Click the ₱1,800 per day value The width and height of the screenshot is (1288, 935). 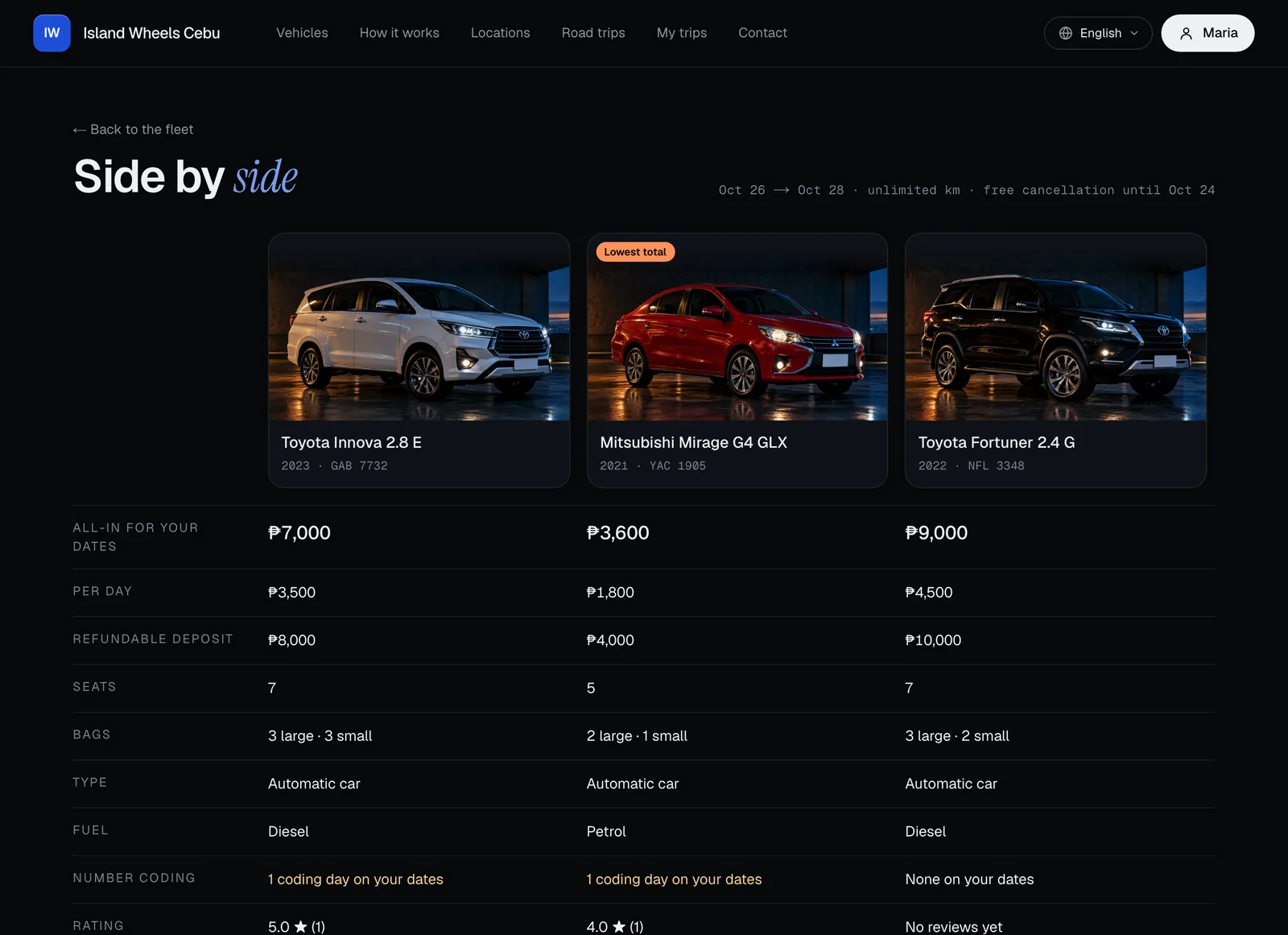(x=610, y=593)
